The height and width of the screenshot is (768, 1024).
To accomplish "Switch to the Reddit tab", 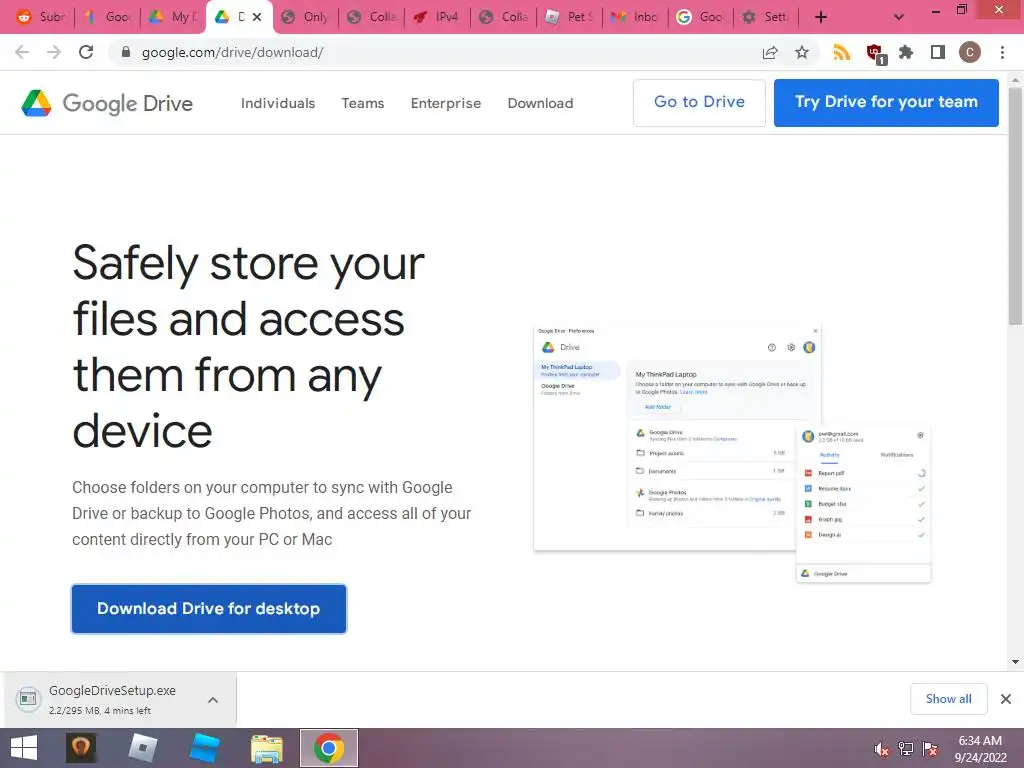I will [39, 17].
